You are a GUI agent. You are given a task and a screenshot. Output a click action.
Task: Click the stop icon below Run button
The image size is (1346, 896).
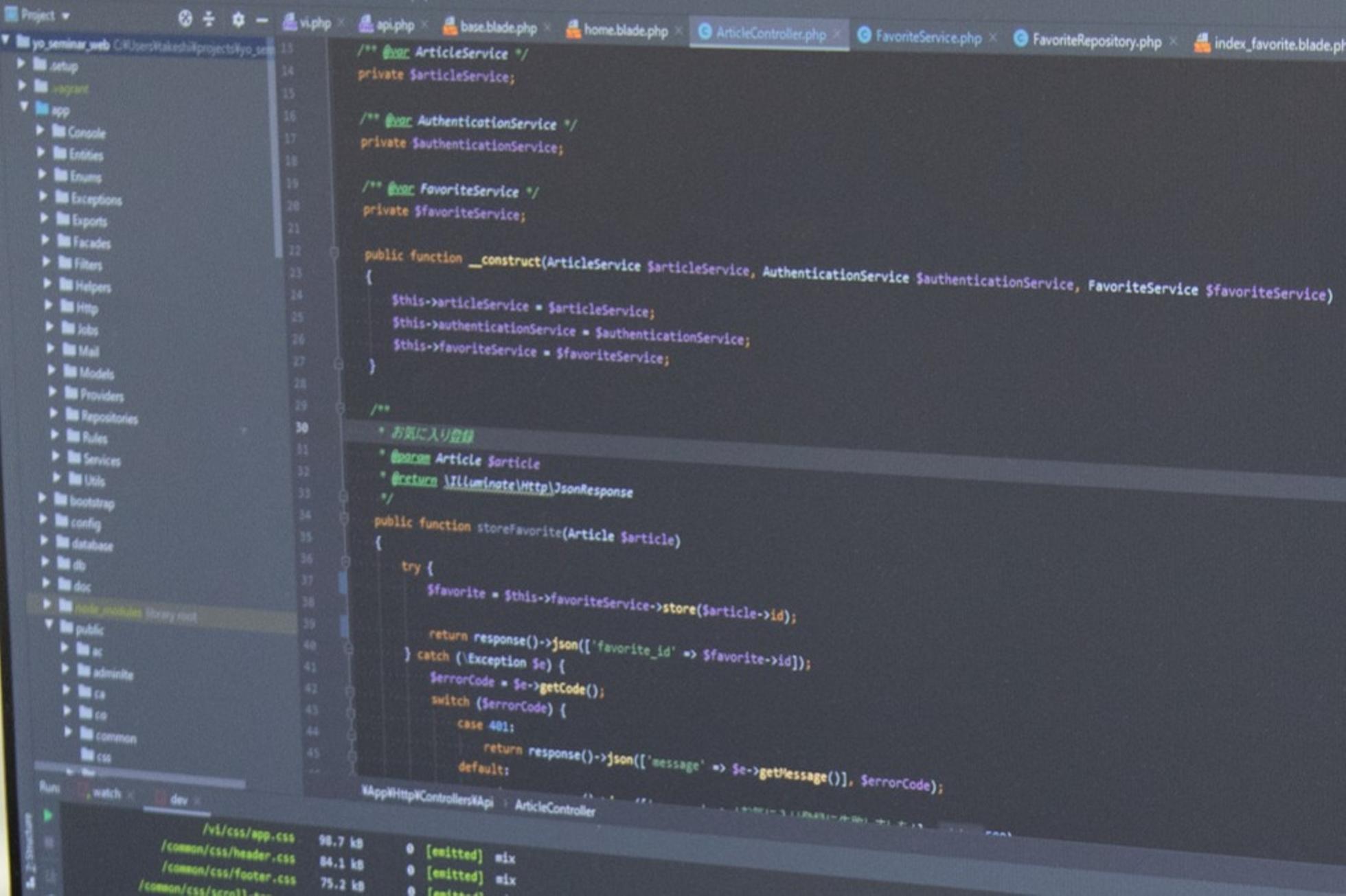tap(49, 842)
